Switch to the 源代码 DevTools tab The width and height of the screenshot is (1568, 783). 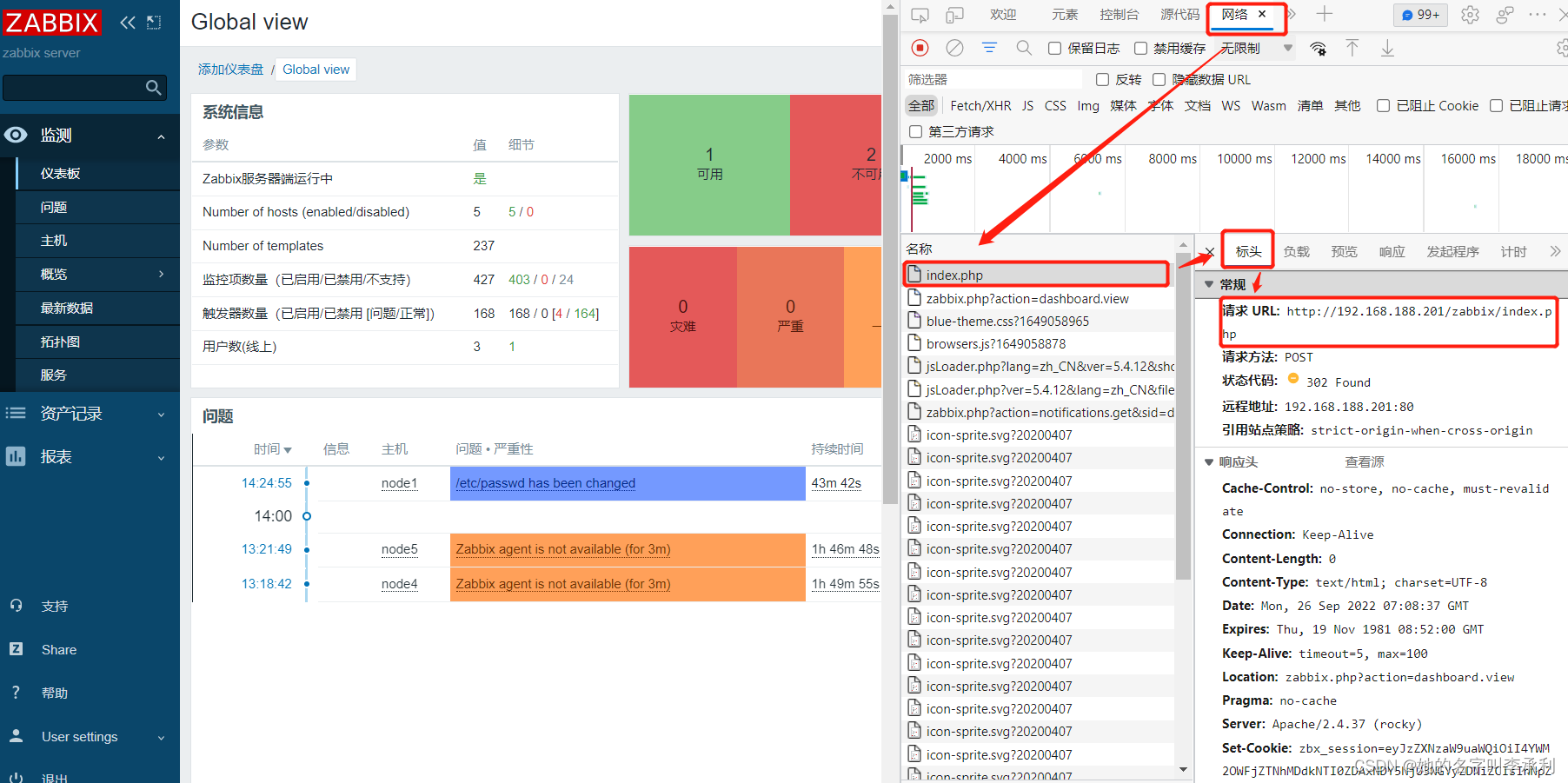(x=1179, y=15)
